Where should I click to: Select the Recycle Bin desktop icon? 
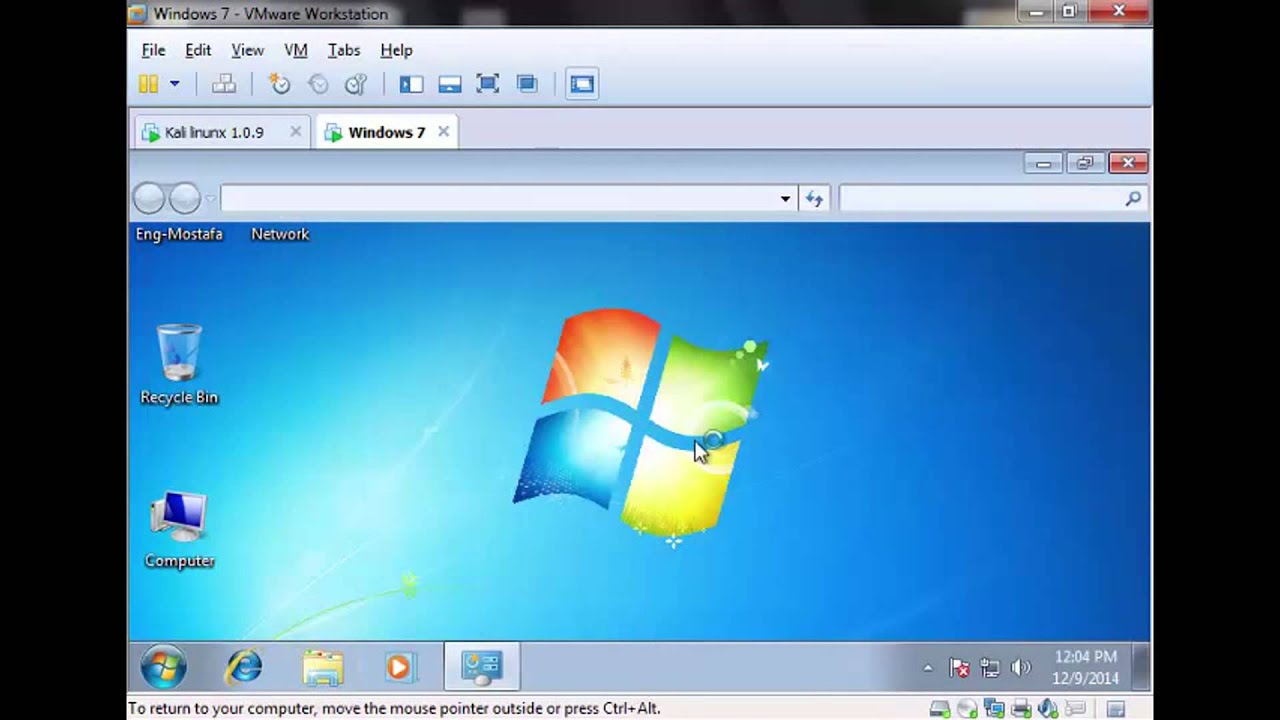tap(179, 364)
